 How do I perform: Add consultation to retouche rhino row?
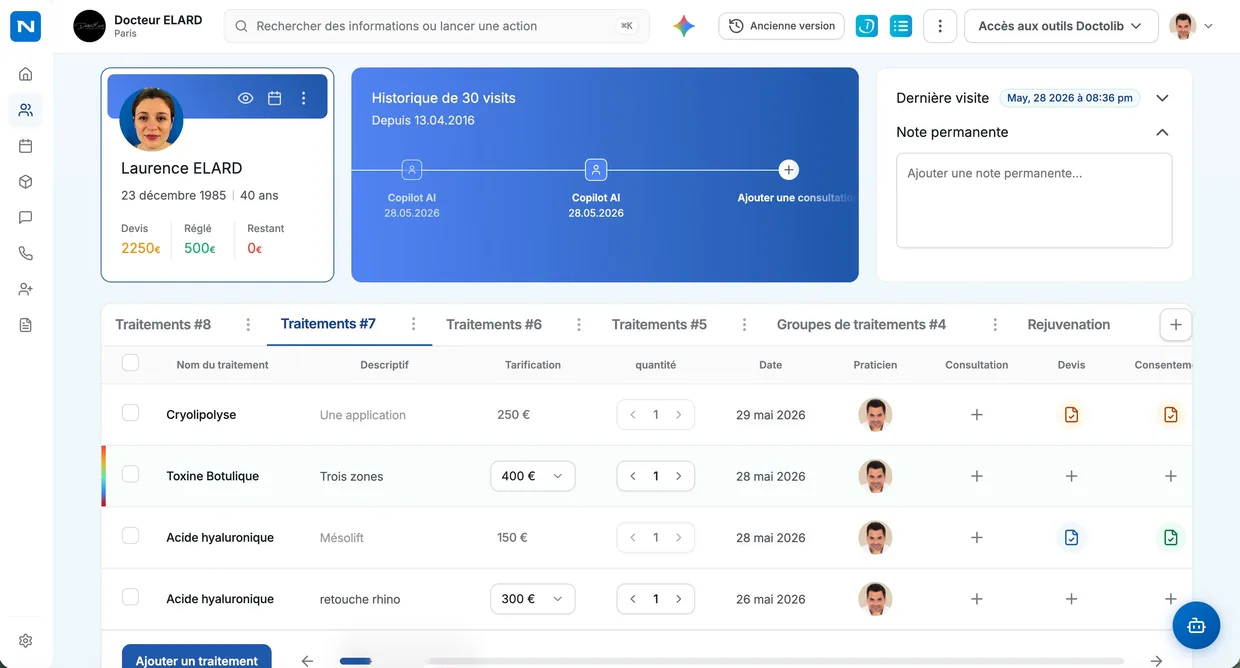977,599
